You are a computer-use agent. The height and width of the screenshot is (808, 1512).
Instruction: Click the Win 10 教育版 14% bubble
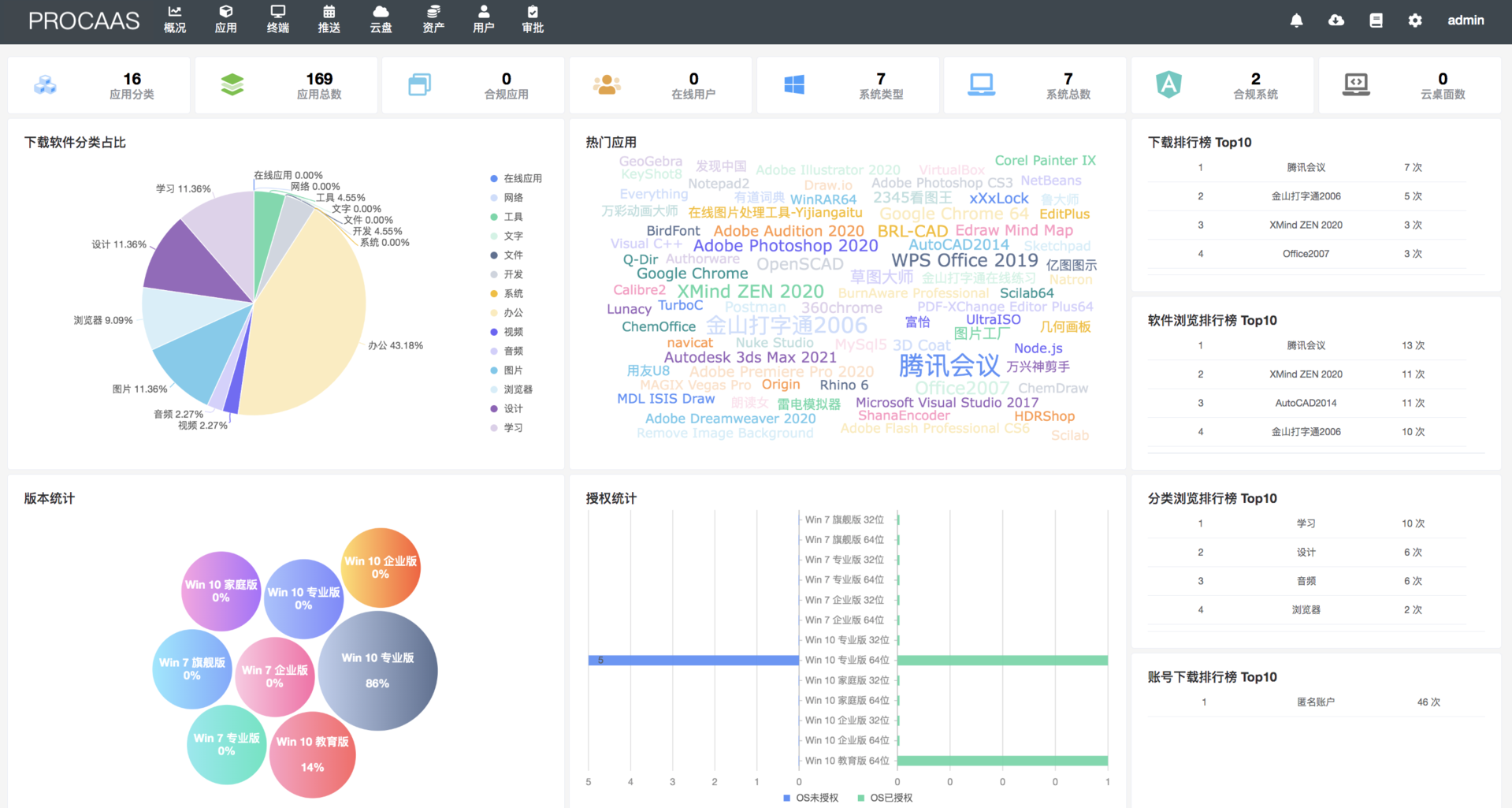tap(313, 754)
